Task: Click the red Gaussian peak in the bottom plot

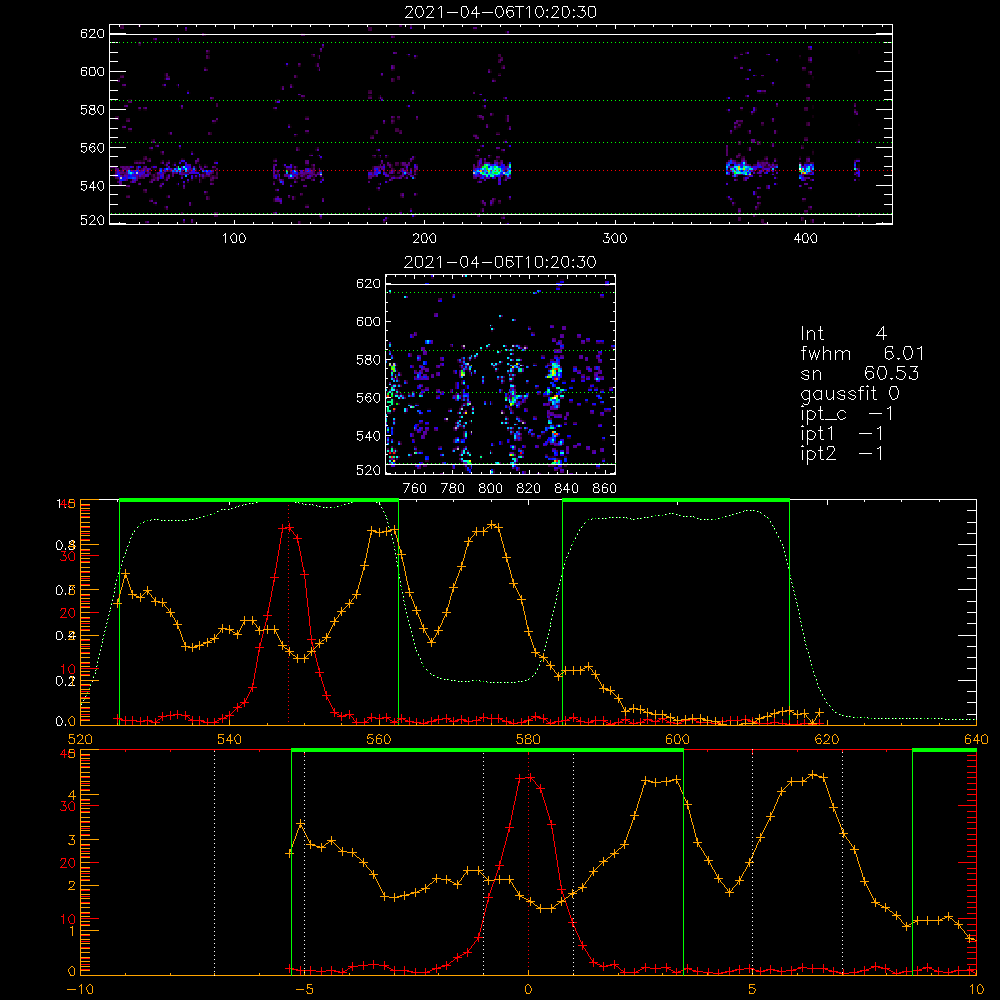Action: (x=528, y=777)
